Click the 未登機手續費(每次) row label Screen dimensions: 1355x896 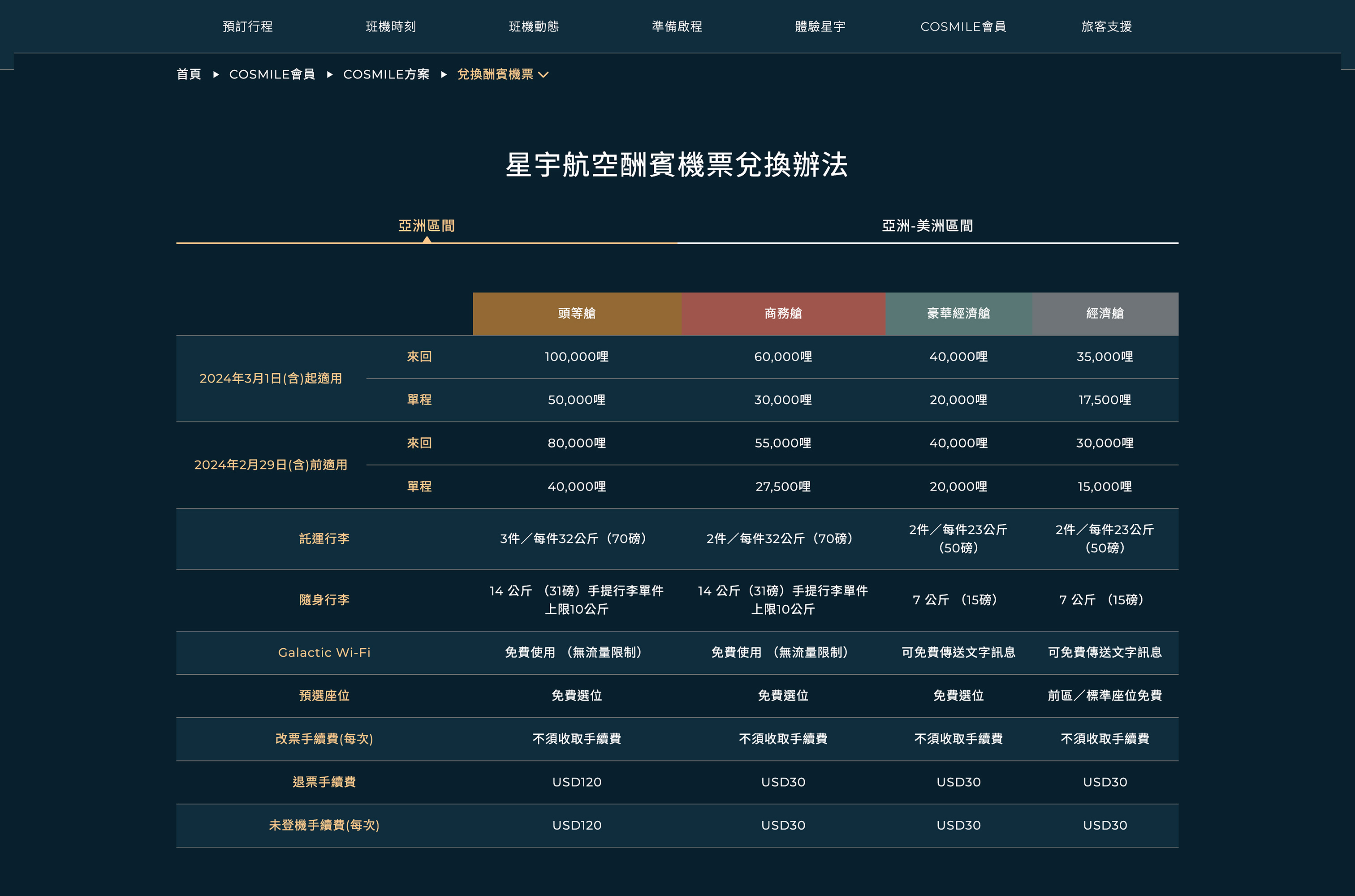[x=324, y=825]
